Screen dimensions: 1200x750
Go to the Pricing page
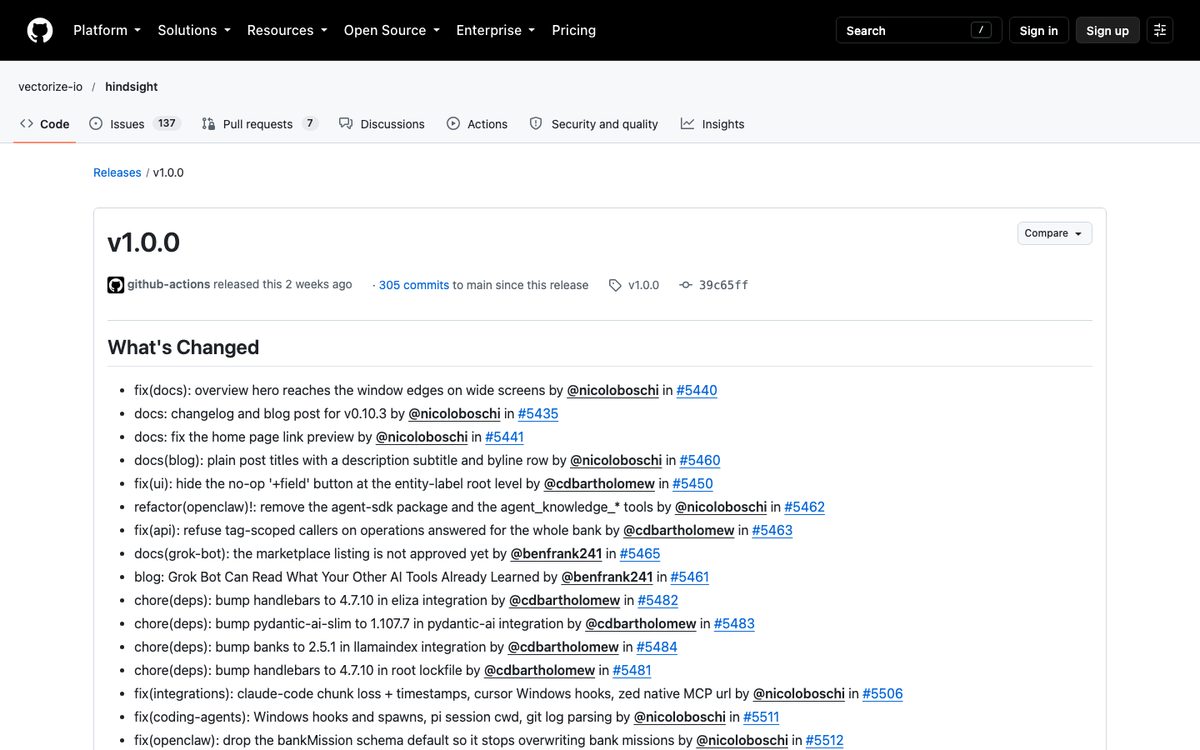coord(574,30)
